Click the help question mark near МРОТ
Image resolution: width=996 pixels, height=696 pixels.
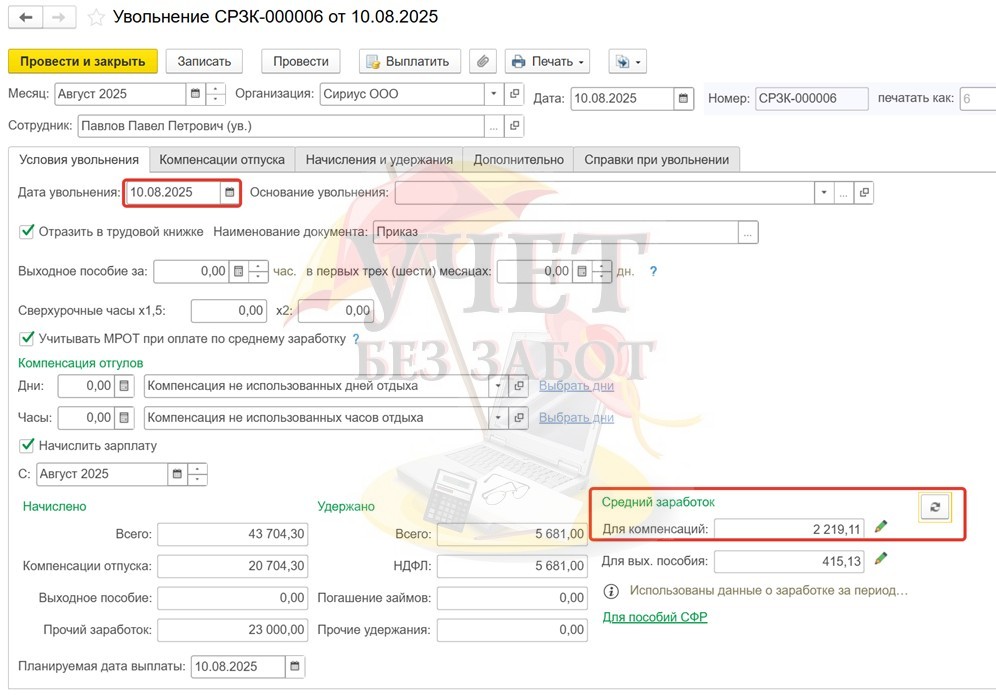(356, 339)
